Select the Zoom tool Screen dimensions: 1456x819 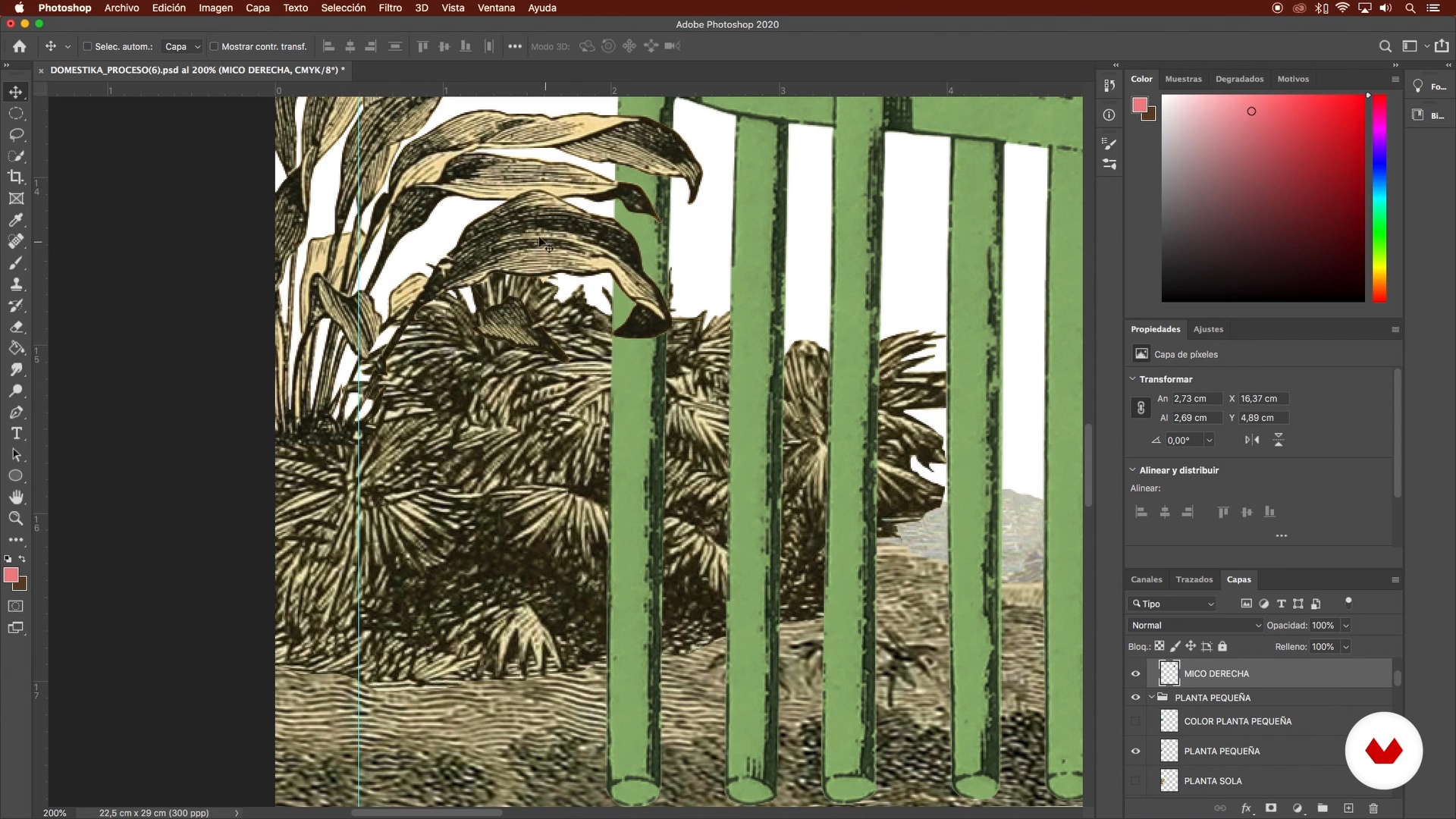tap(16, 519)
